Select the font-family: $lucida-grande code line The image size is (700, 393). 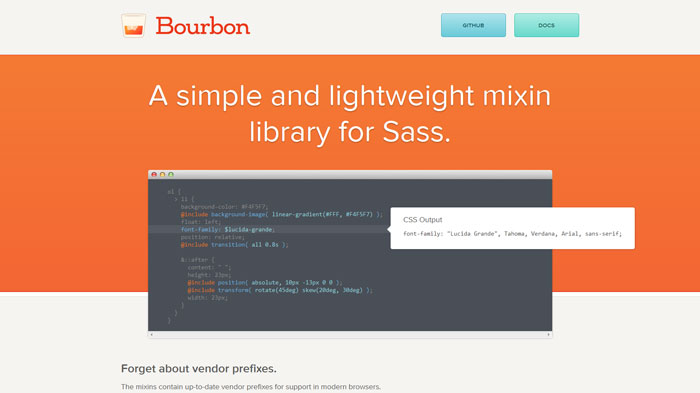[228, 229]
